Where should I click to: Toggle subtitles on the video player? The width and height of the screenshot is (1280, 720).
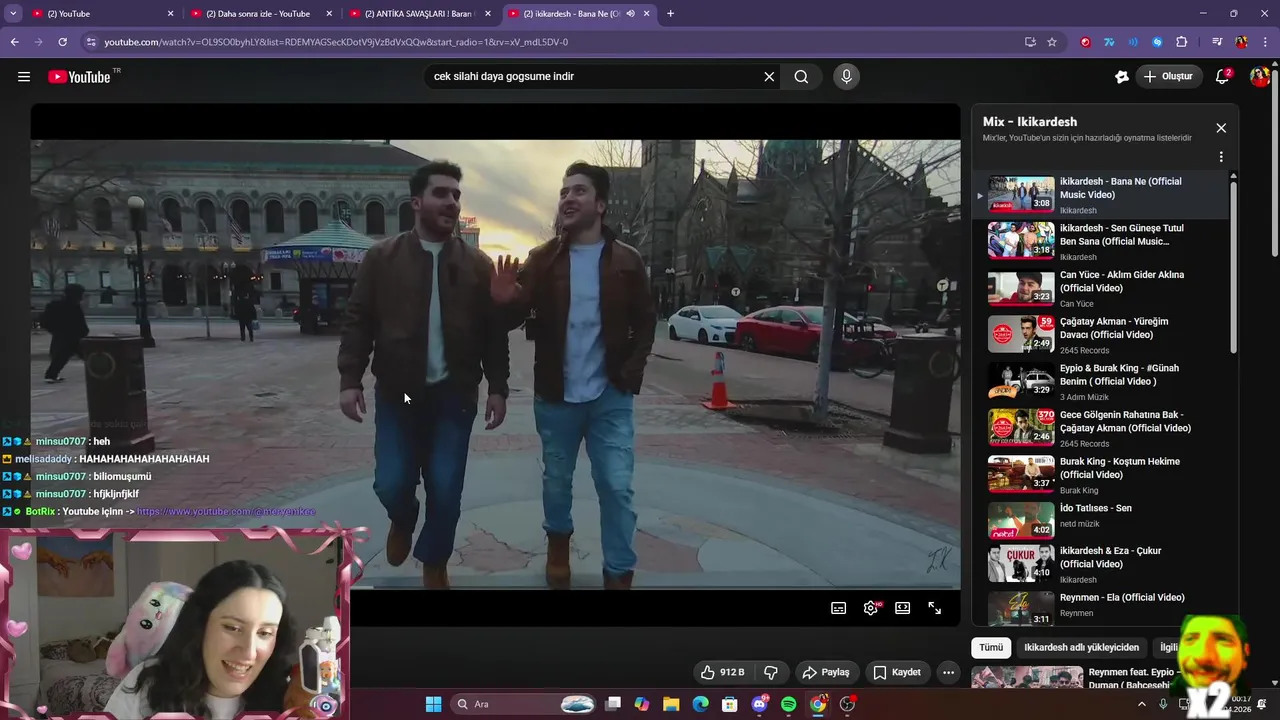click(839, 607)
